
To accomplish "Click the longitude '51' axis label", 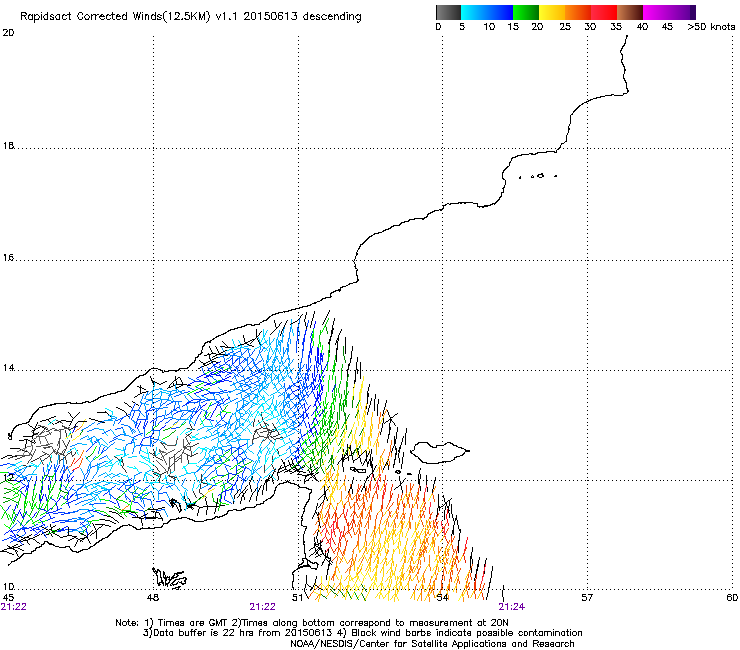I will pos(297,598).
